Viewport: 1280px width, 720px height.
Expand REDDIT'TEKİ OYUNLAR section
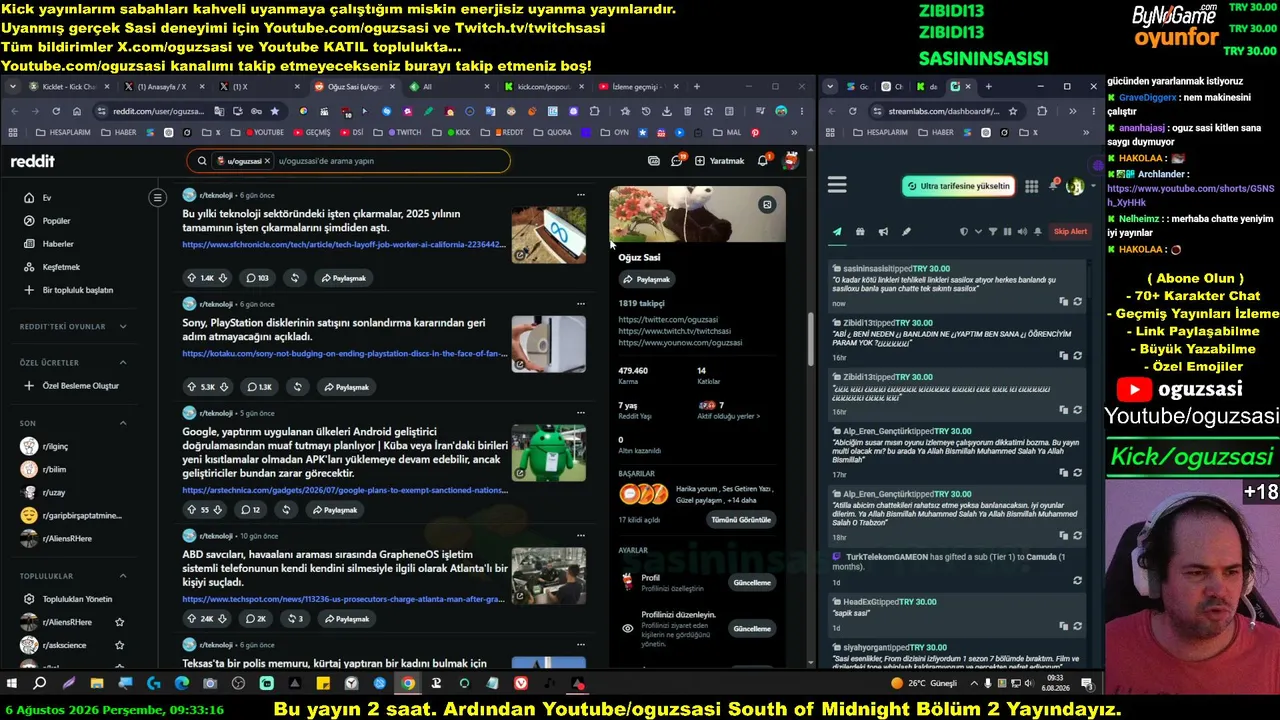(74, 327)
